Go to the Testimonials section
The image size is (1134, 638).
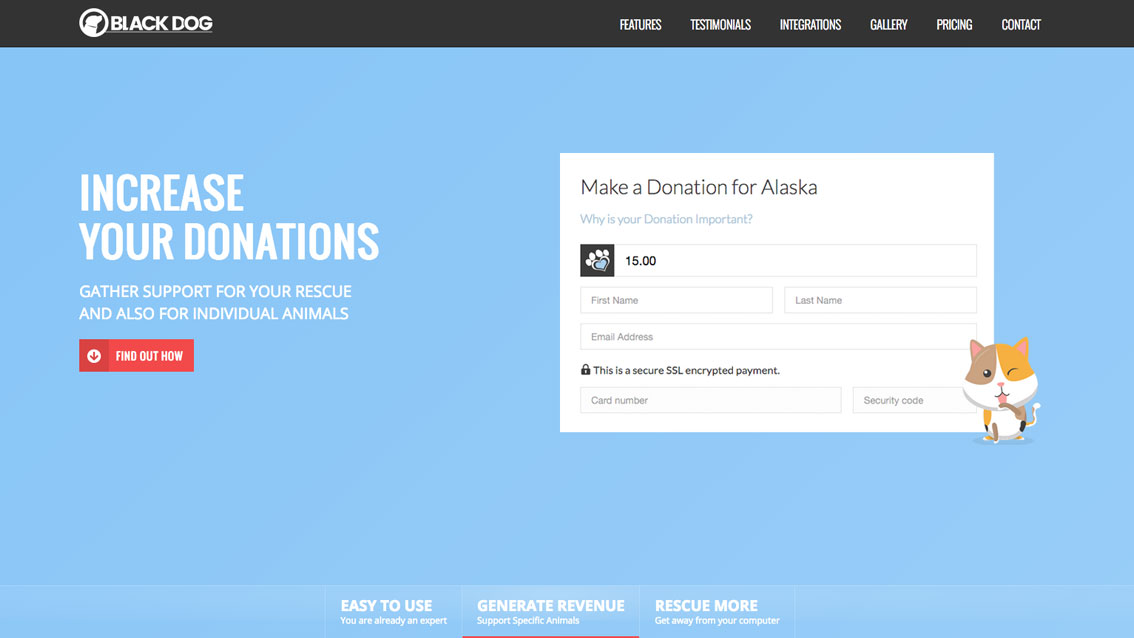click(720, 25)
